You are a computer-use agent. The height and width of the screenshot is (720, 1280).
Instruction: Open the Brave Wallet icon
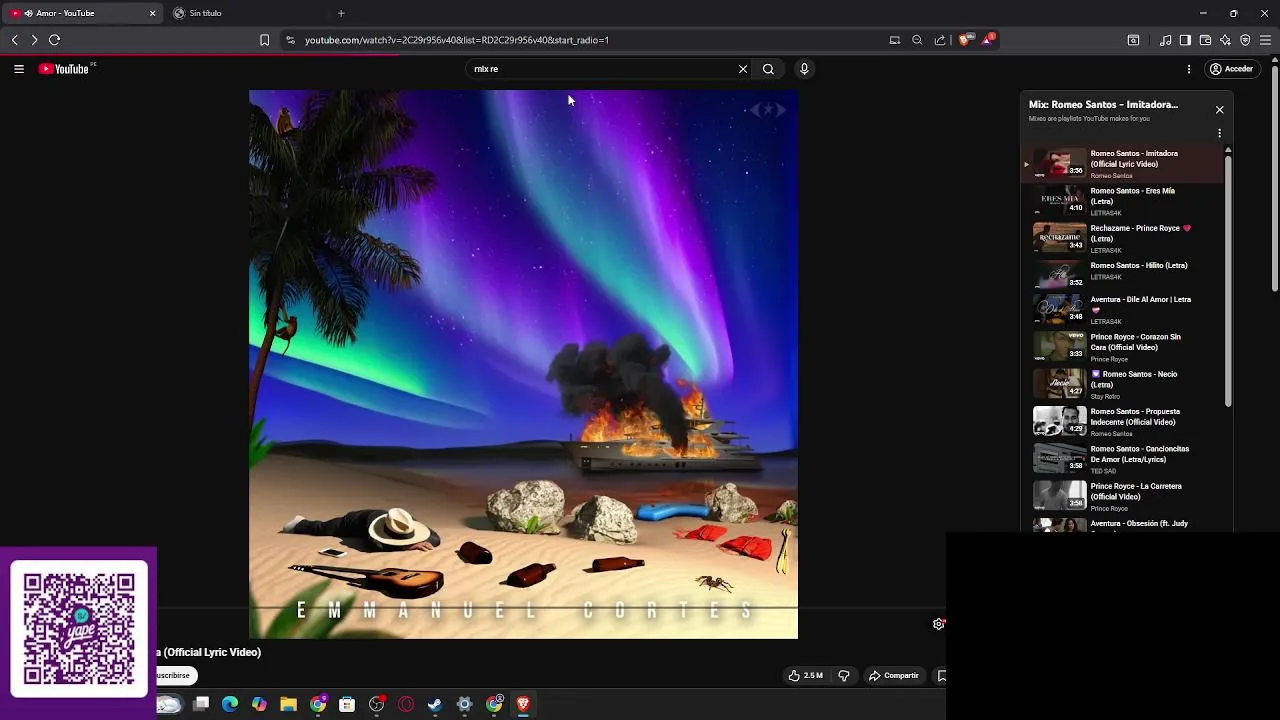pyautogui.click(x=1205, y=40)
